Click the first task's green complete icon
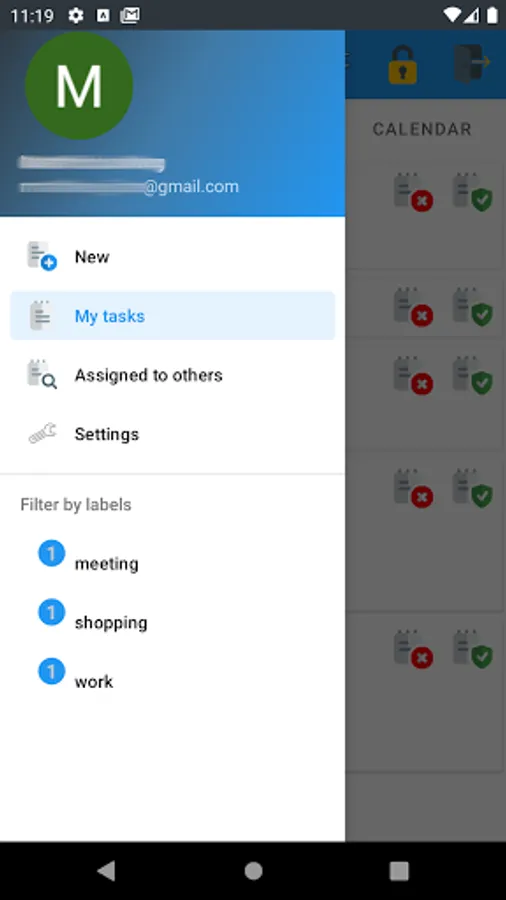506x900 pixels. pos(473,192)
